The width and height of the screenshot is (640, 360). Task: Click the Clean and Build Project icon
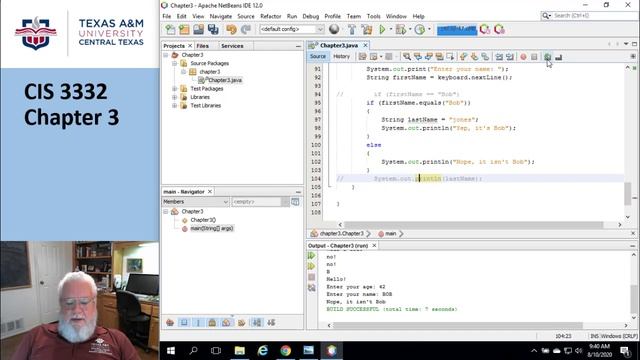(367, 29)
